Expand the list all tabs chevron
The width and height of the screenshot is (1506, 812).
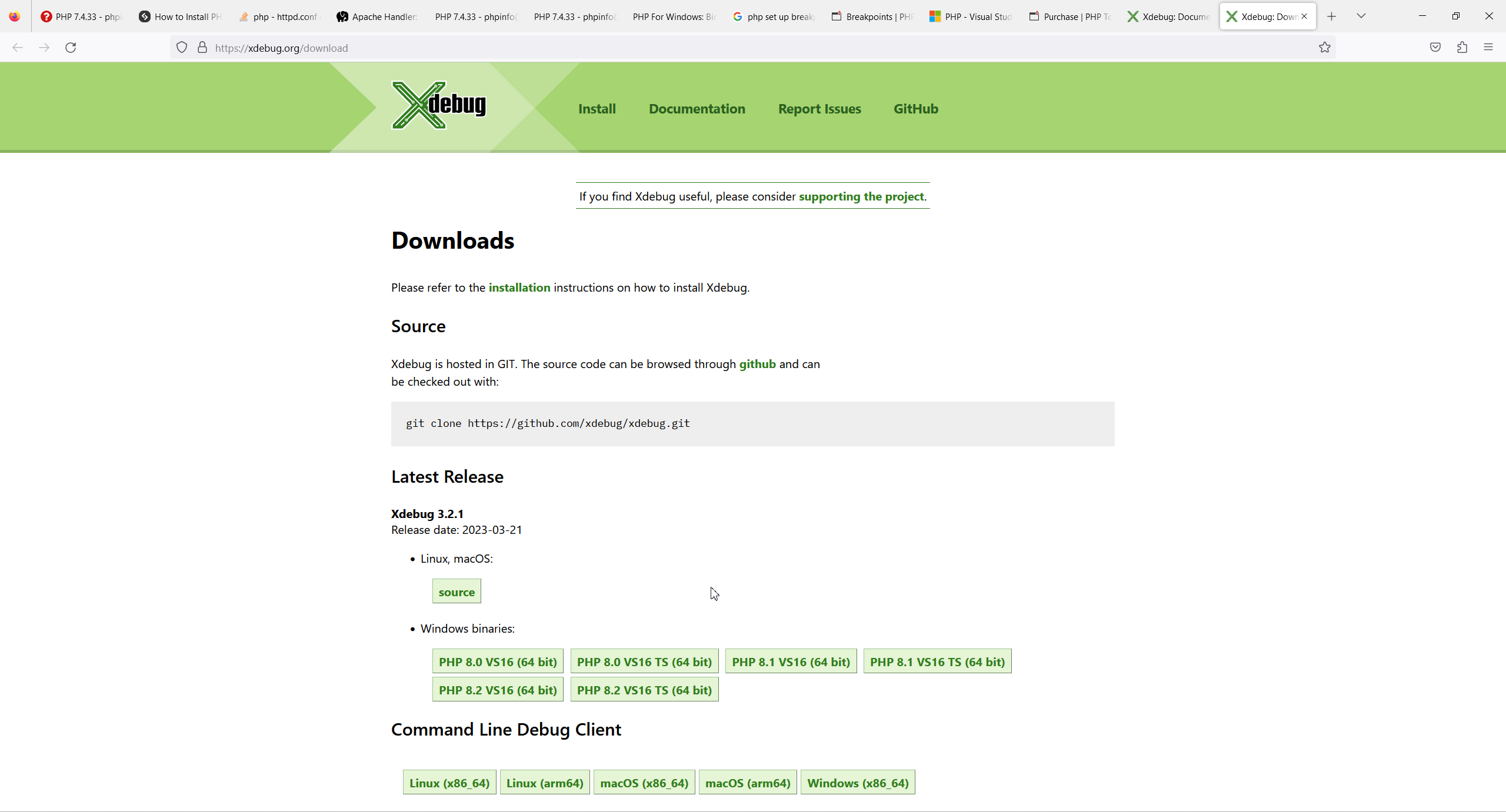(x=1361, y=16)
